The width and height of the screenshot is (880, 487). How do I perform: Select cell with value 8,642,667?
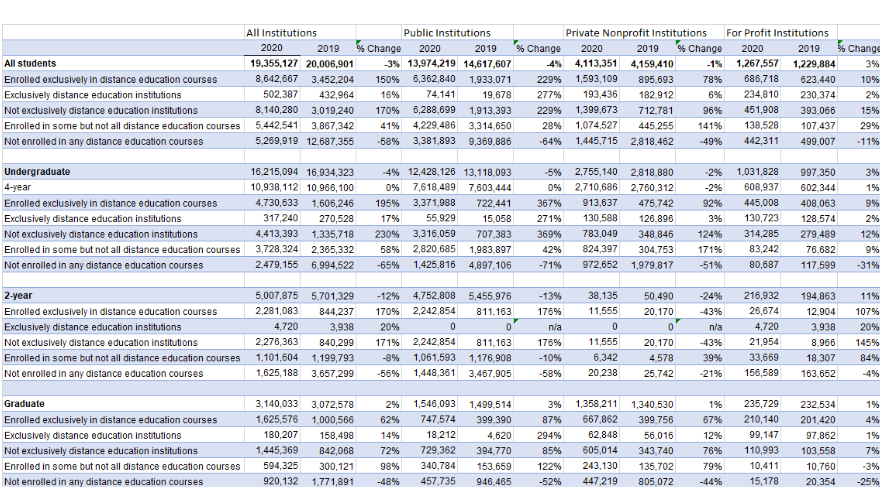click(272, 80)
